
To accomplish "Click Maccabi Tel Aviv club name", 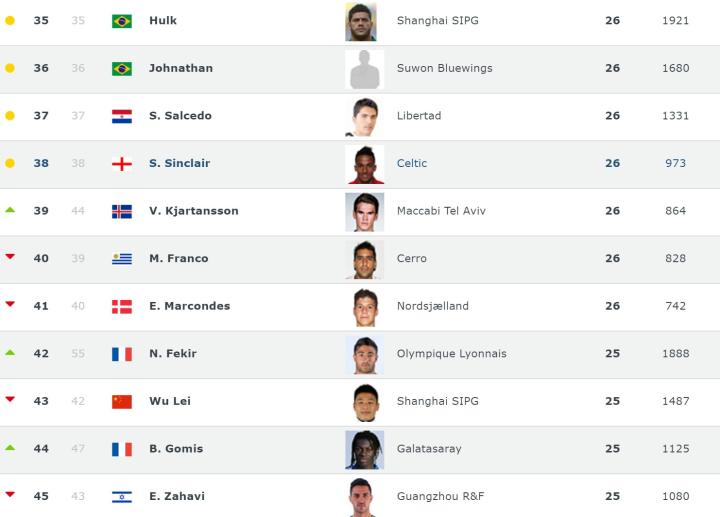I will [441, 211].
